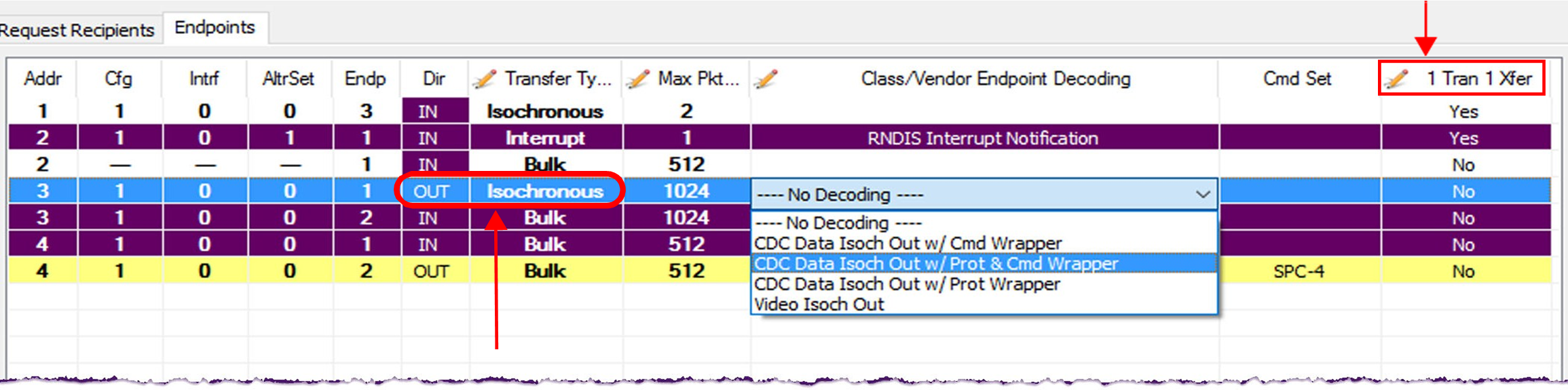Click the Bulk cell in the yellow row

pyautogui.click(x=545, y=271)
